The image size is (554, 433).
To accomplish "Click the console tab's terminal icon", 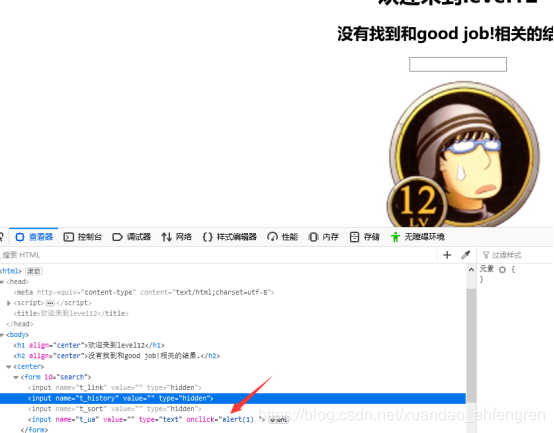I will click(x=69, y=237).
